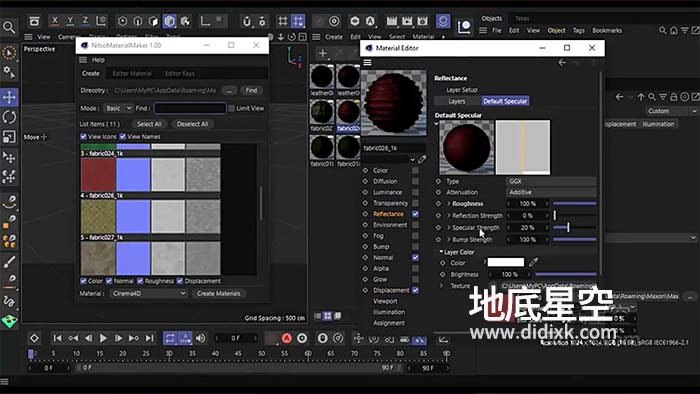Click the back arrow in Material Editor

click(562, 62)
